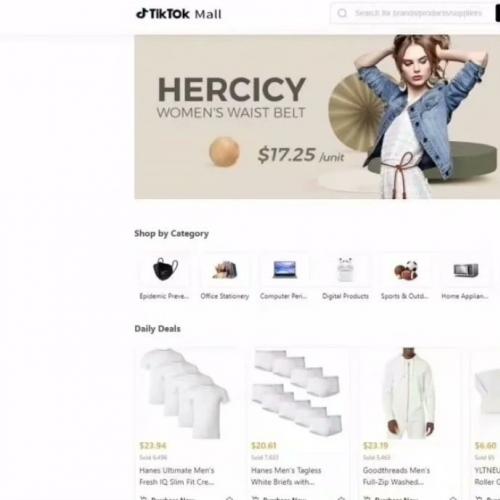Open Goodthreads Men's Full-Zip product image

pos(409,393)
